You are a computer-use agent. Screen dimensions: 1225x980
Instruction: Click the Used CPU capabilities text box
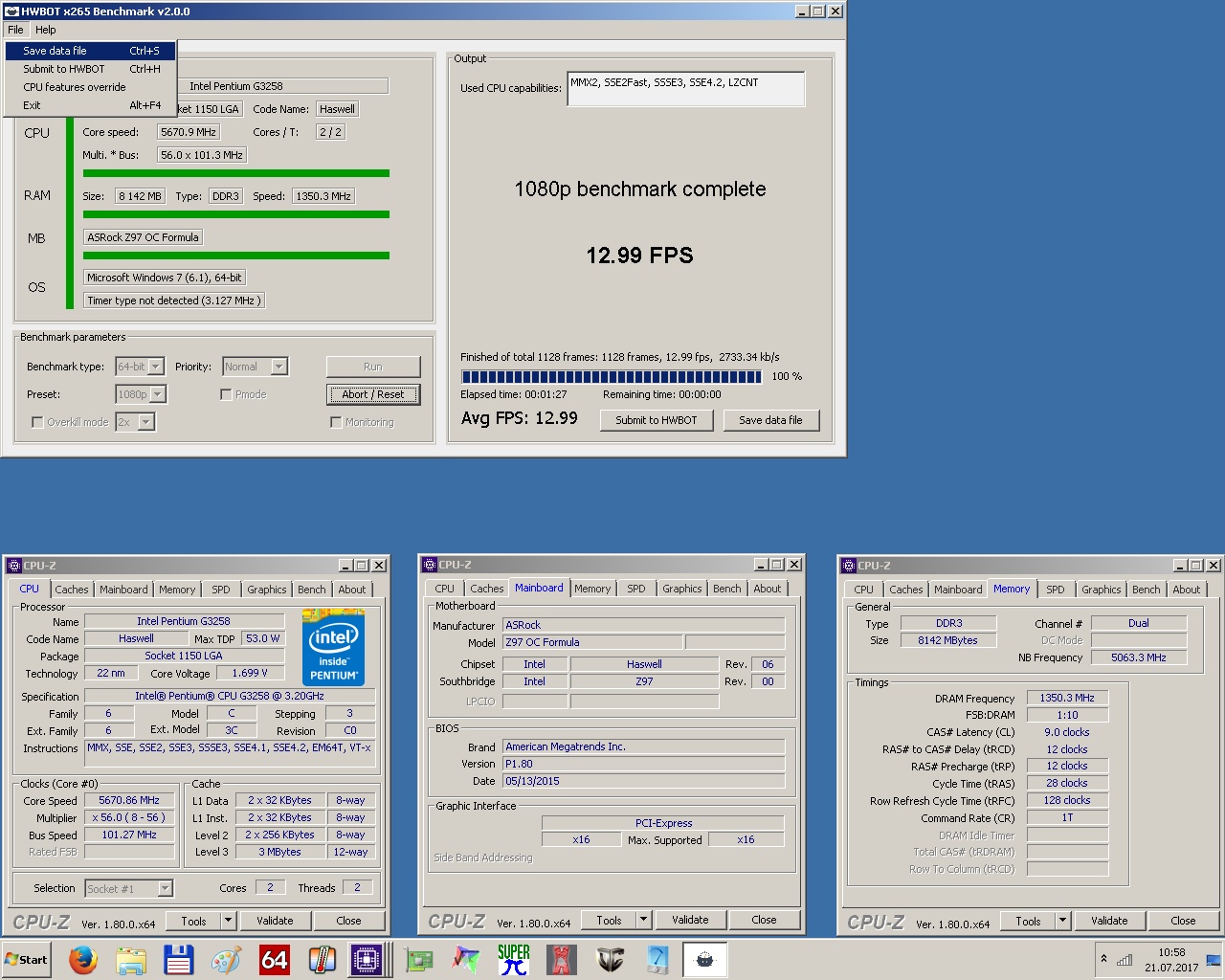tap(685, 88)
